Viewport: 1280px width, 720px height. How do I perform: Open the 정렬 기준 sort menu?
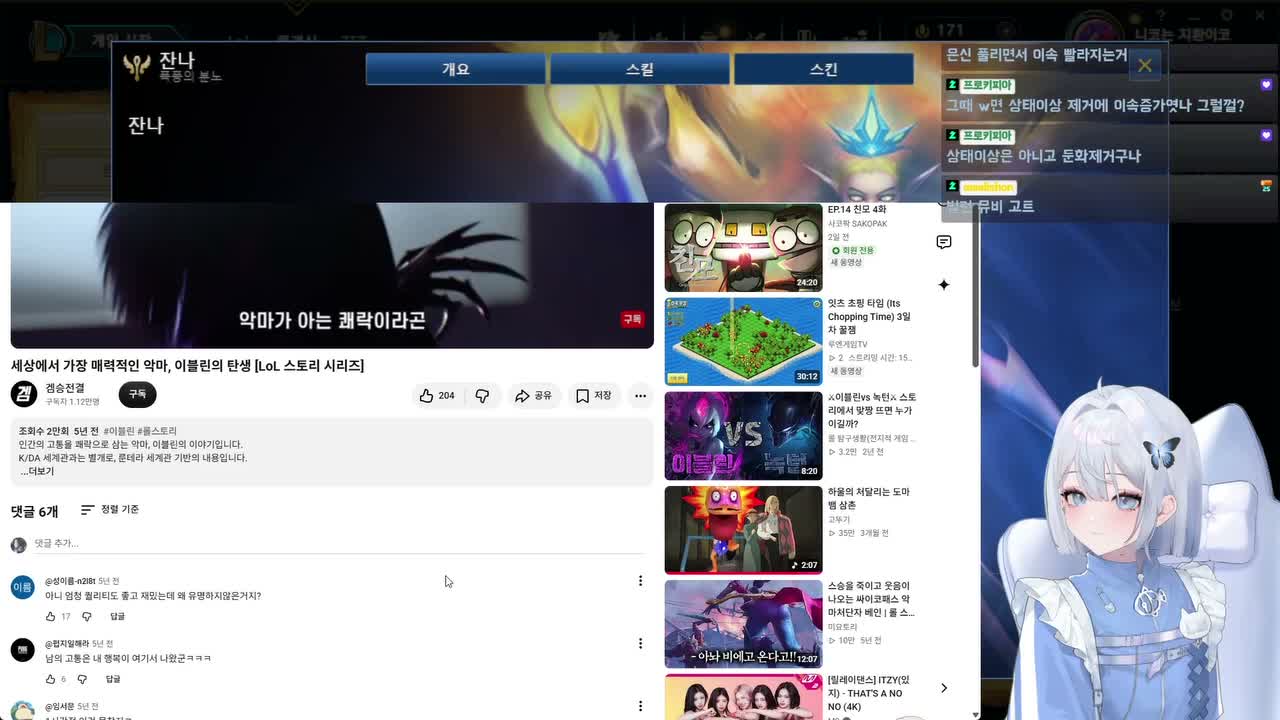tap(110, 510)
